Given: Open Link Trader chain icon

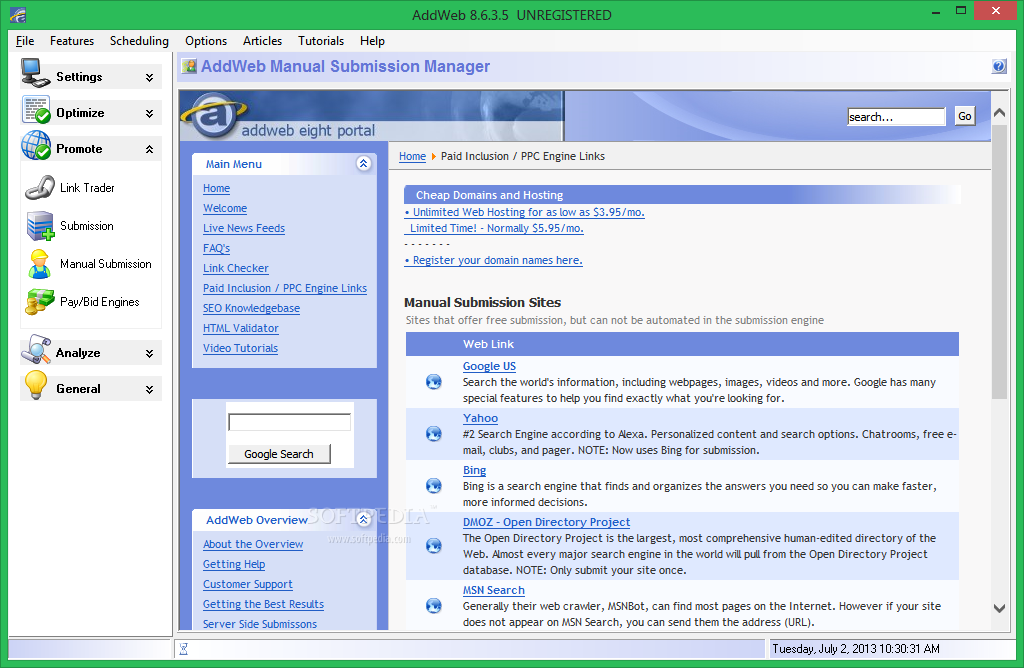Looking at the screenshot, I should (x=40, y=187).
